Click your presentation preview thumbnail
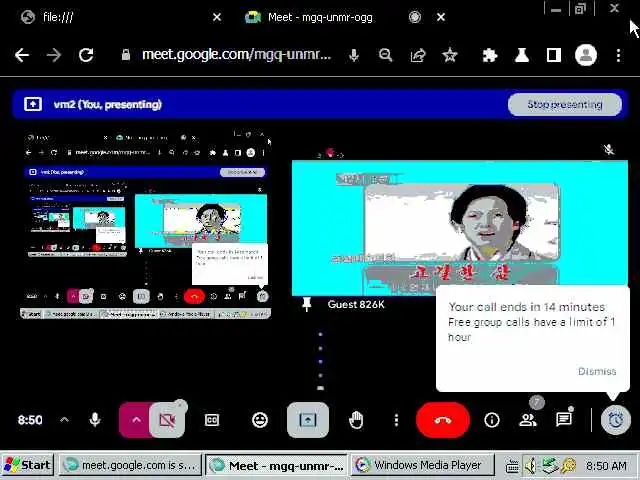The width and height of the screenshot is (640, 480). 145,224
